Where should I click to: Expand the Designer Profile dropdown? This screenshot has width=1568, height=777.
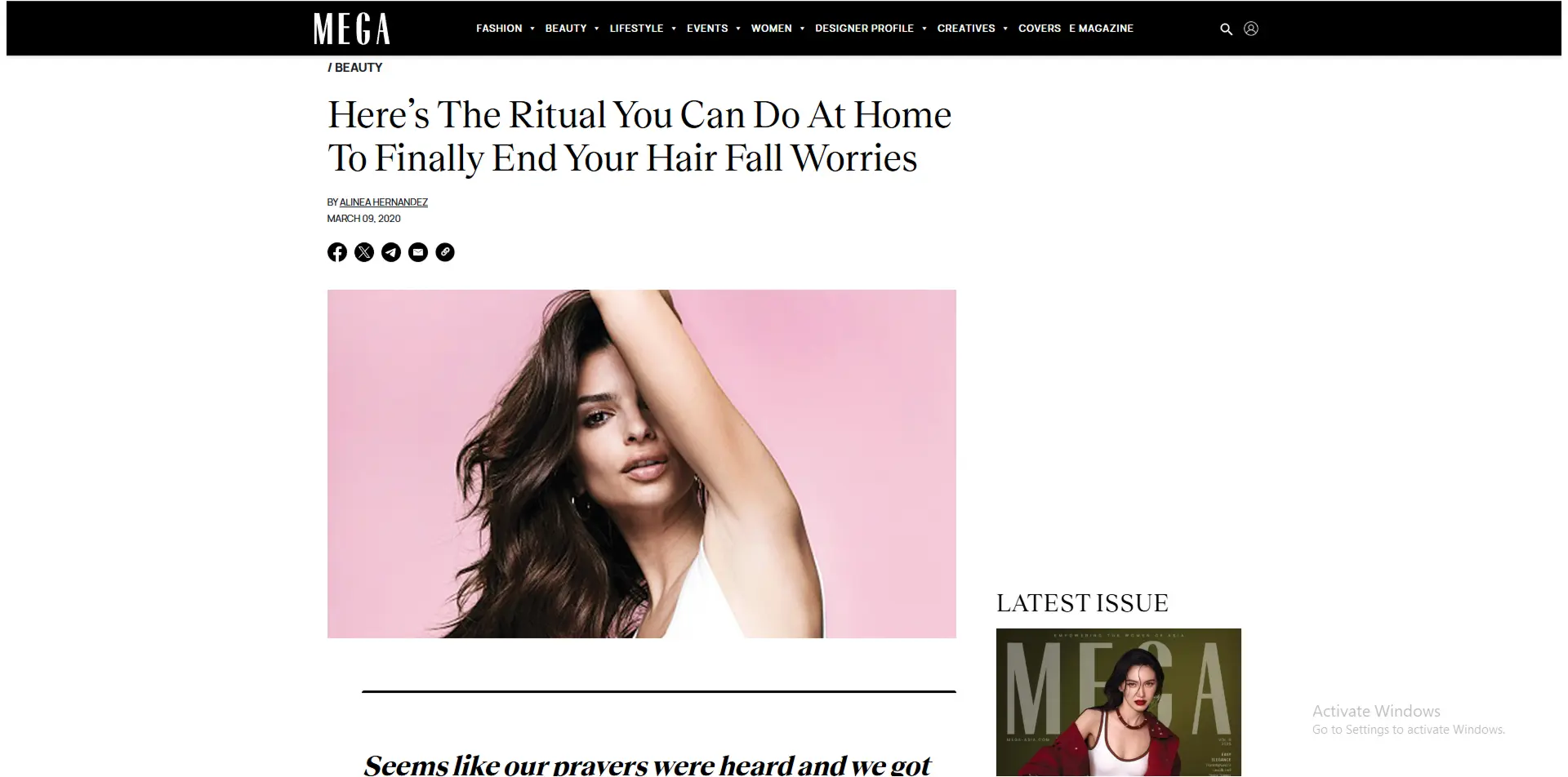coord(924,29)
